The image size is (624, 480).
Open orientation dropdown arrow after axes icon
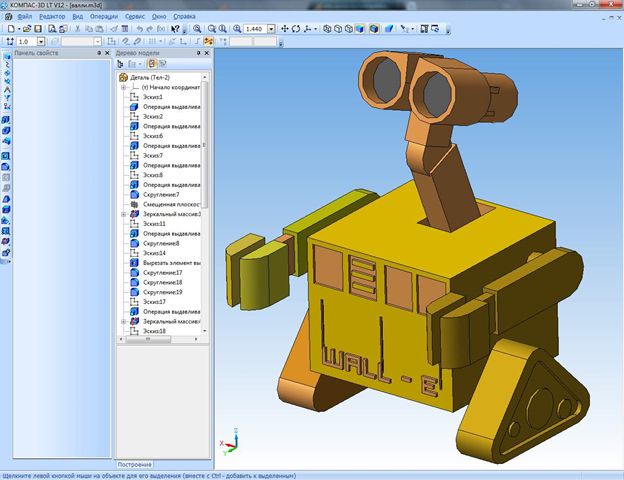[x=316, y=29]
